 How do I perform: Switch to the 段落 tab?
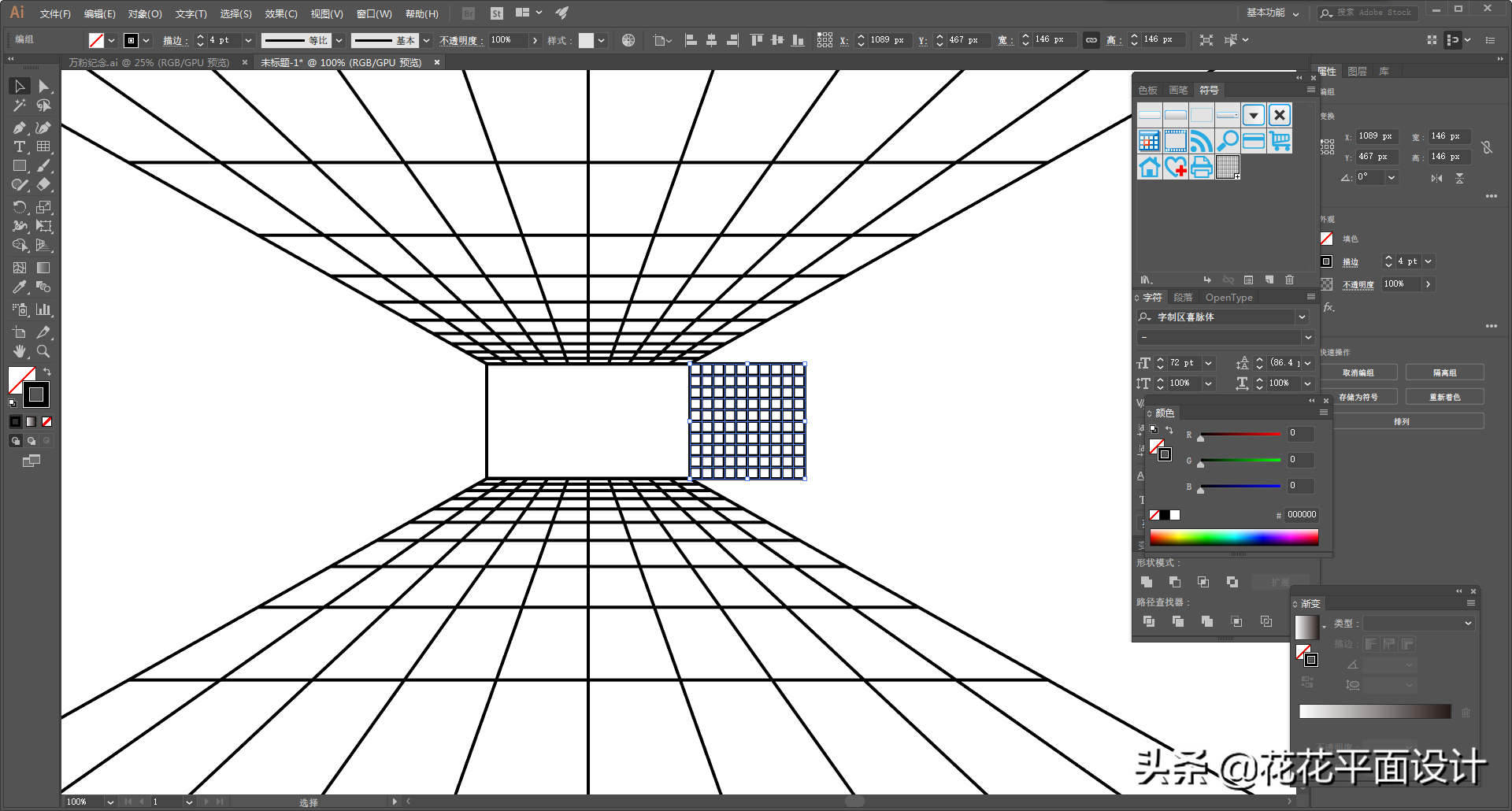tap(1183, 298)
